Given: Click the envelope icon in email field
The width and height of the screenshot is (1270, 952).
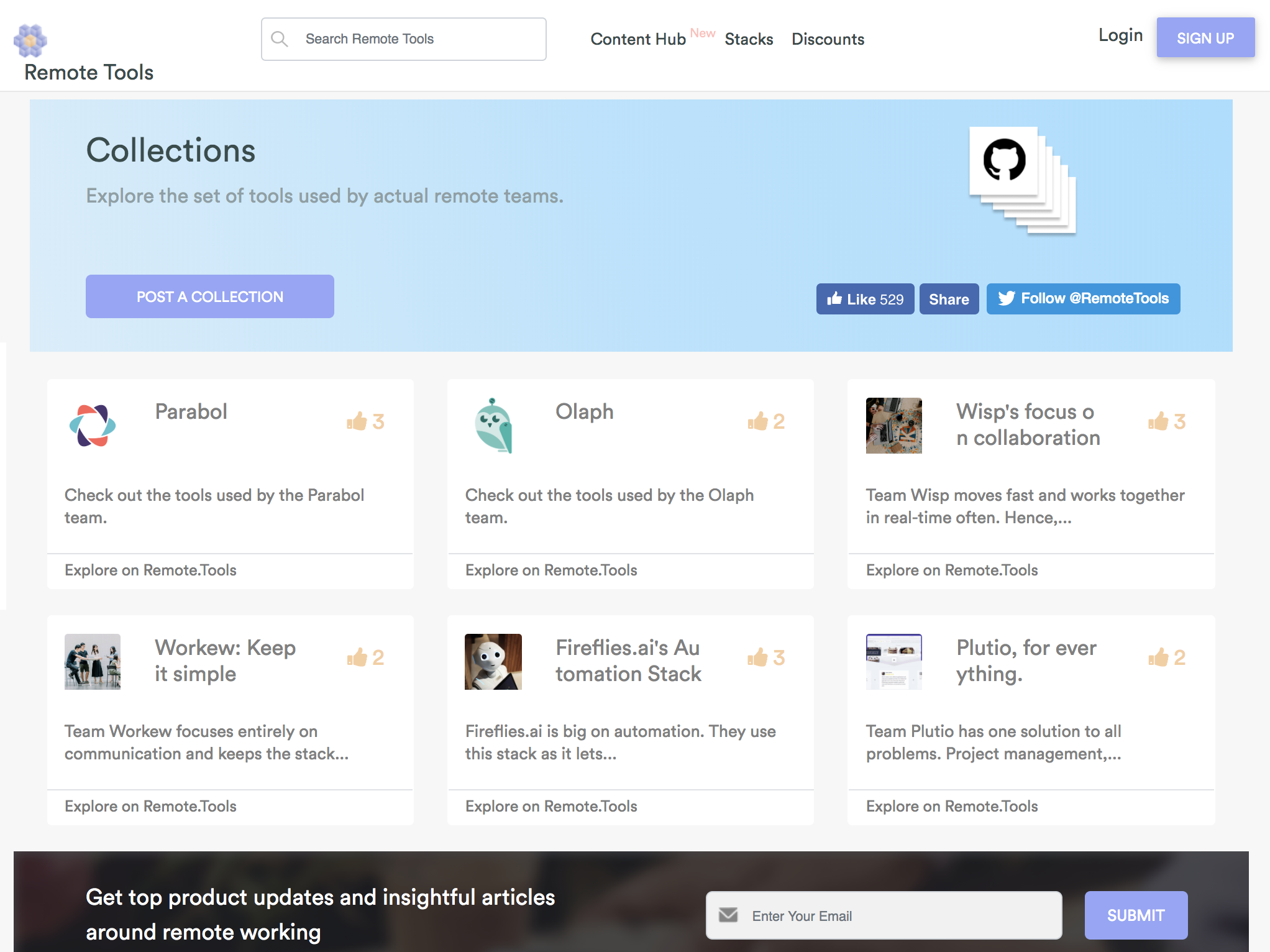Looking at the screenshot, I should [x=728, y=915].
